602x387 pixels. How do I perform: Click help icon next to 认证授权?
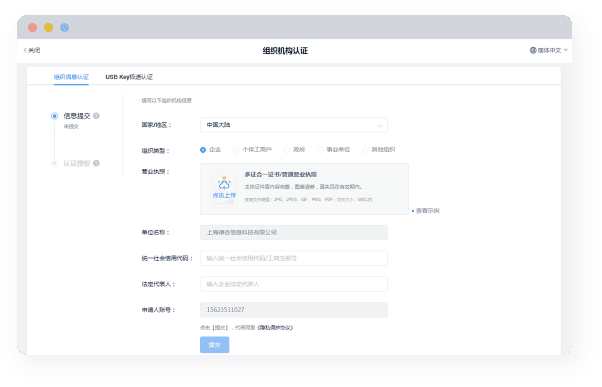96,163
